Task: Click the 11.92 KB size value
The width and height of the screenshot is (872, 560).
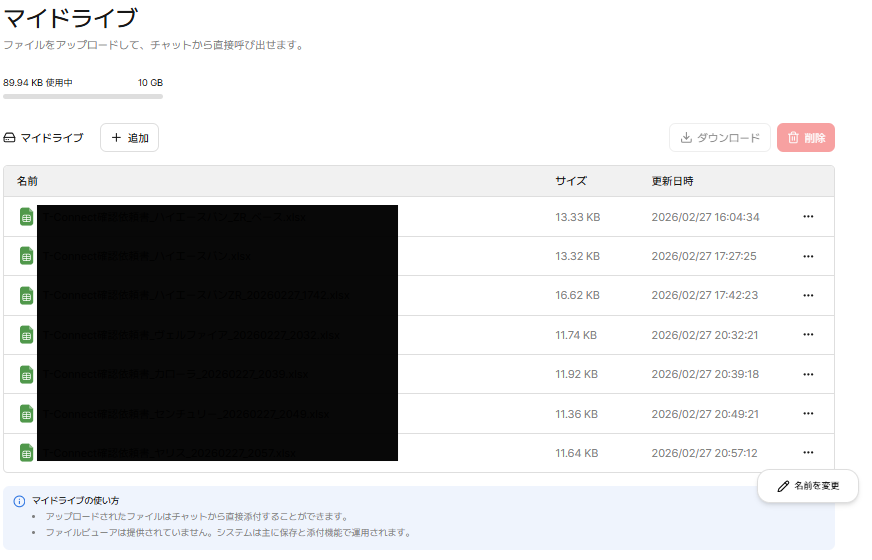Action: [x=576, y=374]
